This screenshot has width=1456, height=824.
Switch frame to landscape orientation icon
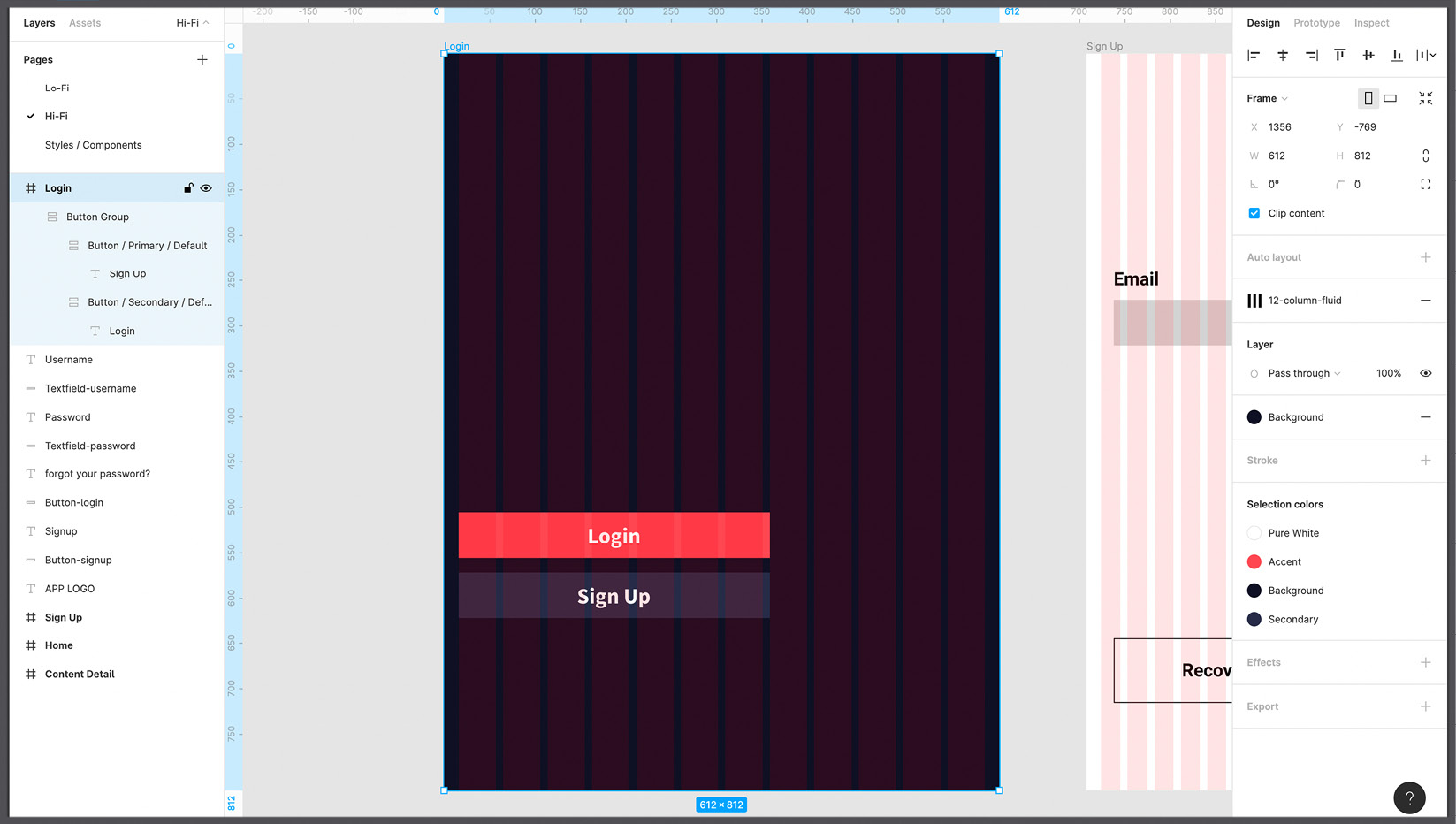point(1389,98)
